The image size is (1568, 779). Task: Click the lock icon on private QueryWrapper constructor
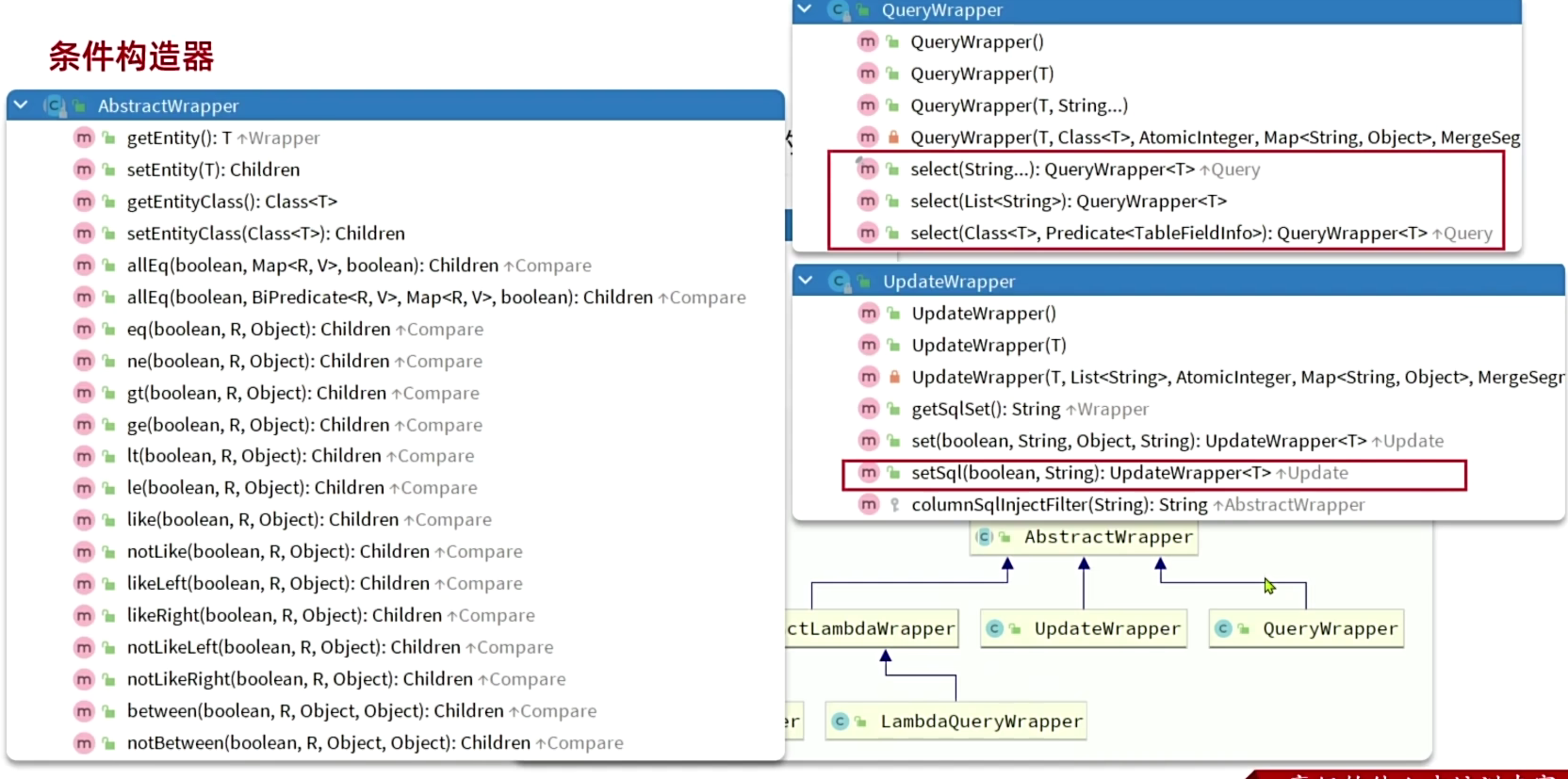click(x=893, y=138)
